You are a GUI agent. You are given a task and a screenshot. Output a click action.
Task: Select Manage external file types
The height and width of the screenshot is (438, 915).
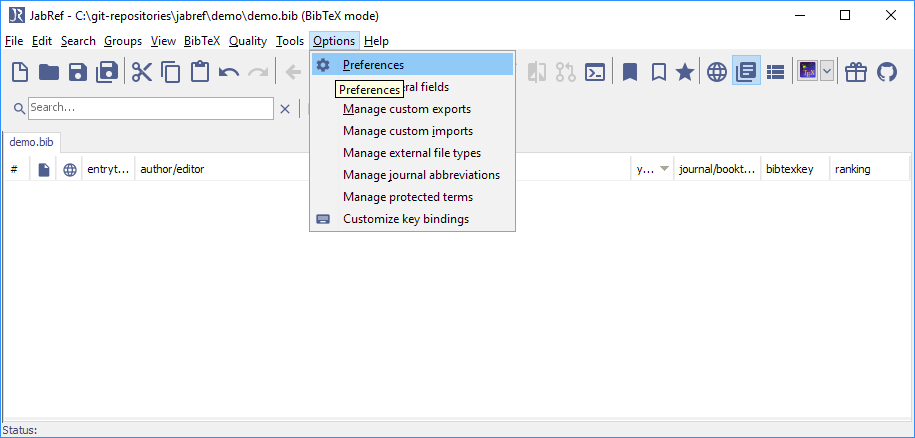click(x=412, y=153)
